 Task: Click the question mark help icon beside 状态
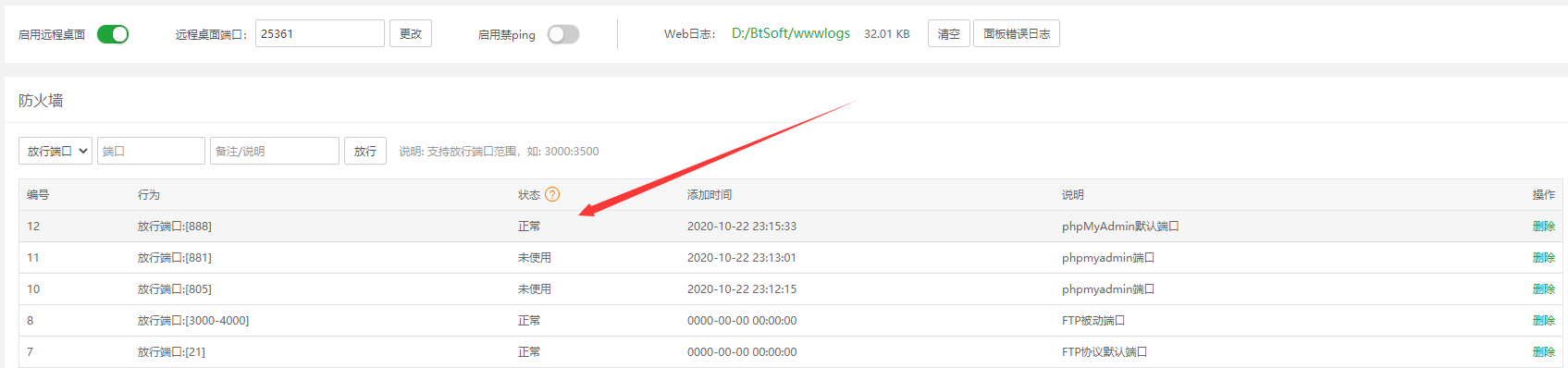[x=552, y=194]
